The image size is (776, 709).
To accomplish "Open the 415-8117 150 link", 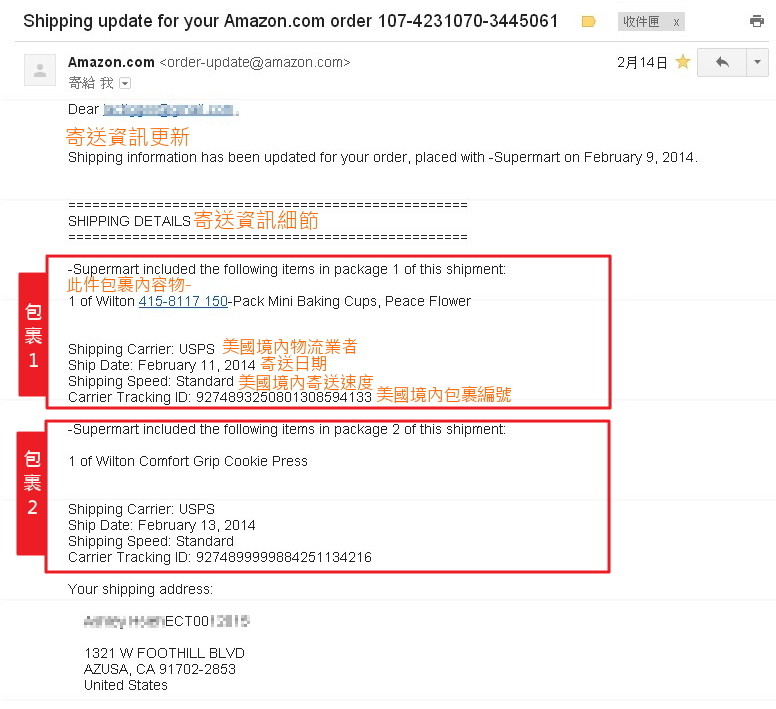I will coord(183,301).
